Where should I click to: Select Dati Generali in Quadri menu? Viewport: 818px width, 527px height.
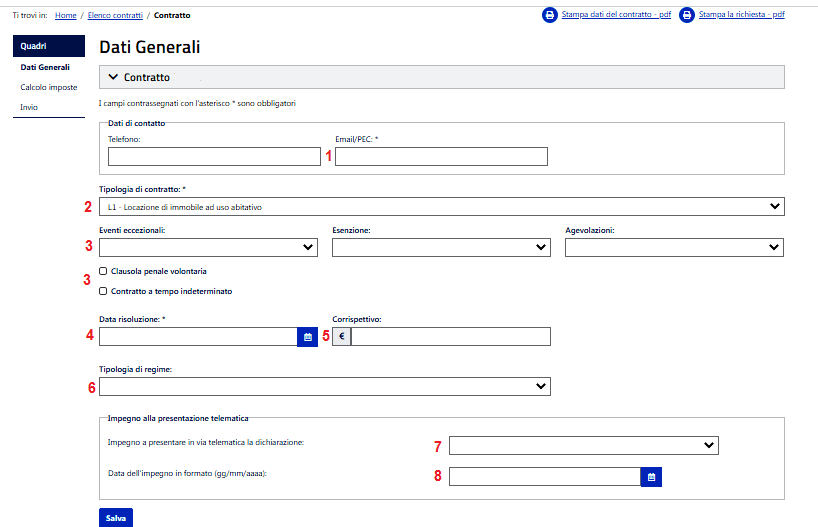[45, 67]
